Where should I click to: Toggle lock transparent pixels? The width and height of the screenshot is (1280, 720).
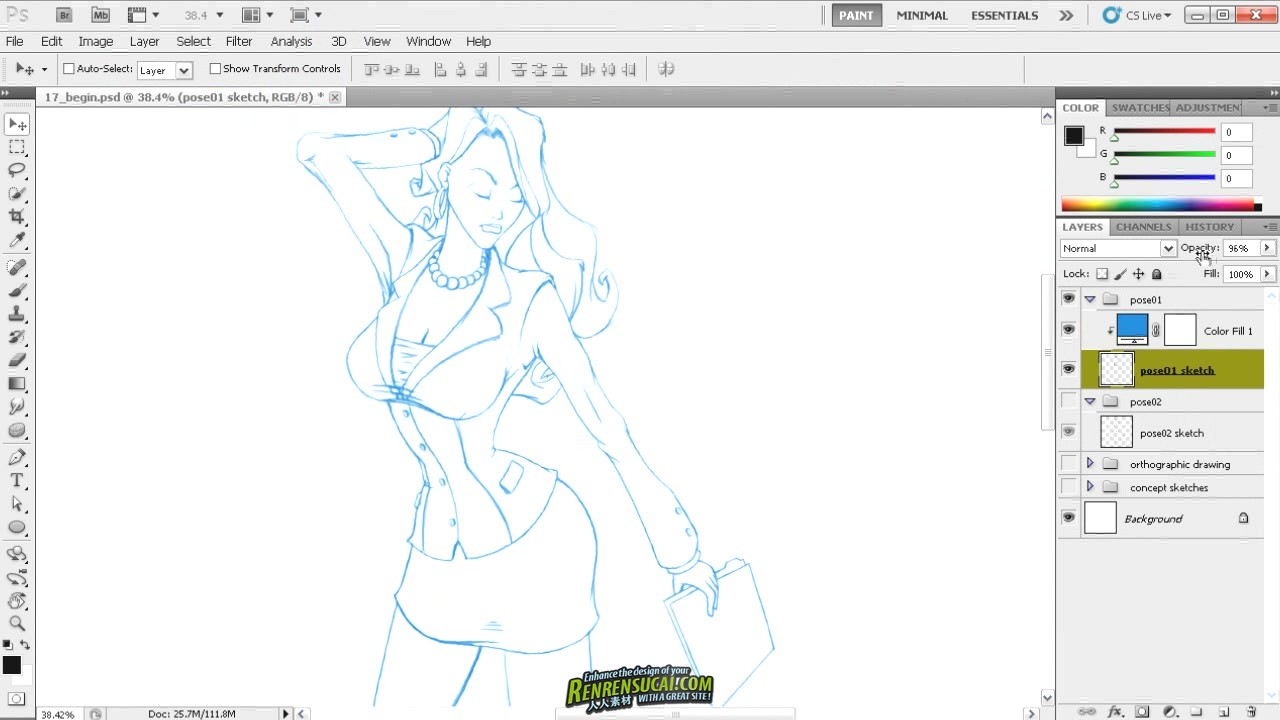click(x=1102, y=274)
